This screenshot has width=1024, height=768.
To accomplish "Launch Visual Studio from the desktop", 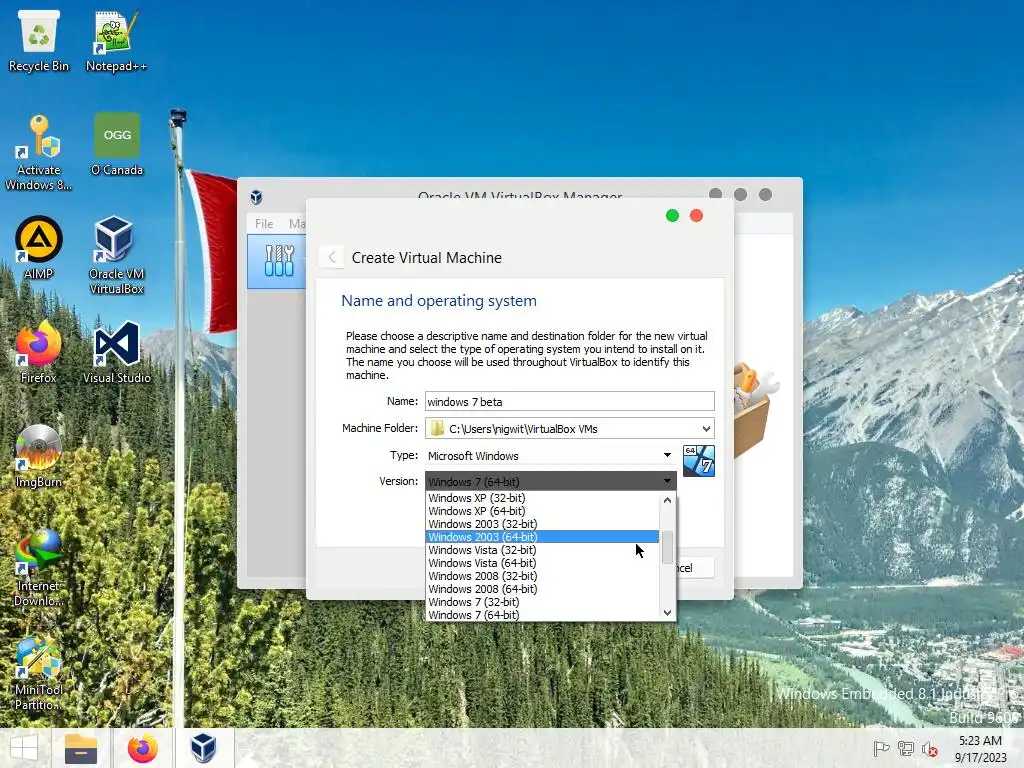I will (116, 353).
